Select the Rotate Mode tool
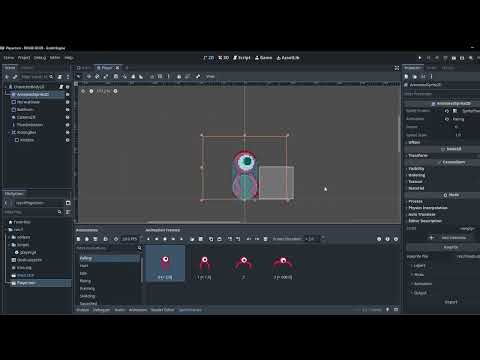The width and height of the screenshot is (480, 360). (x=97, y=76)
